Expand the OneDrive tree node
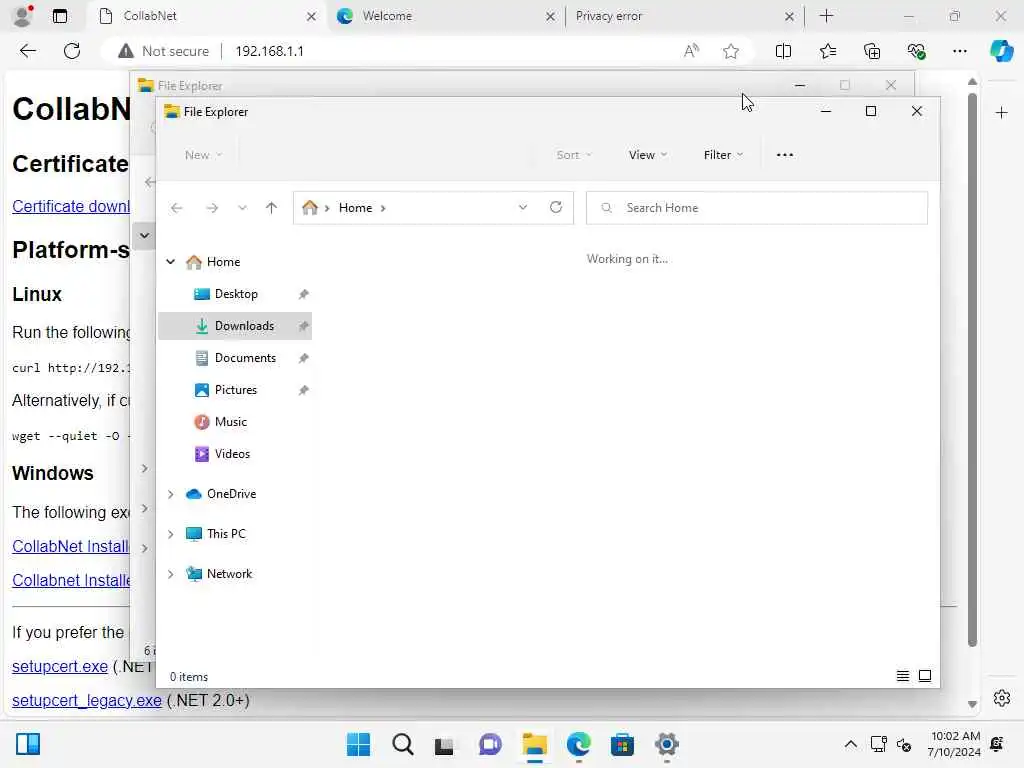This screenshot has height=768, width=1024. tap(170, 494)
